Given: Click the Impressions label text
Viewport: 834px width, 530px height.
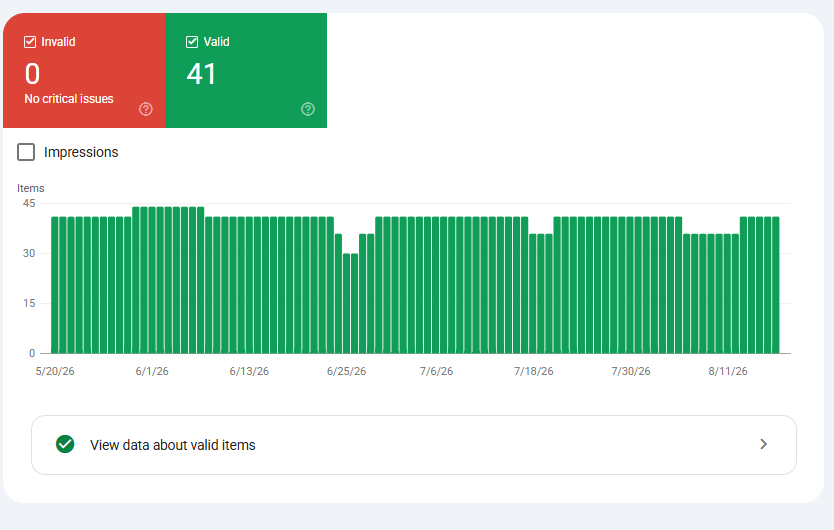Looking at the screenshot, I should click(81, 152).
